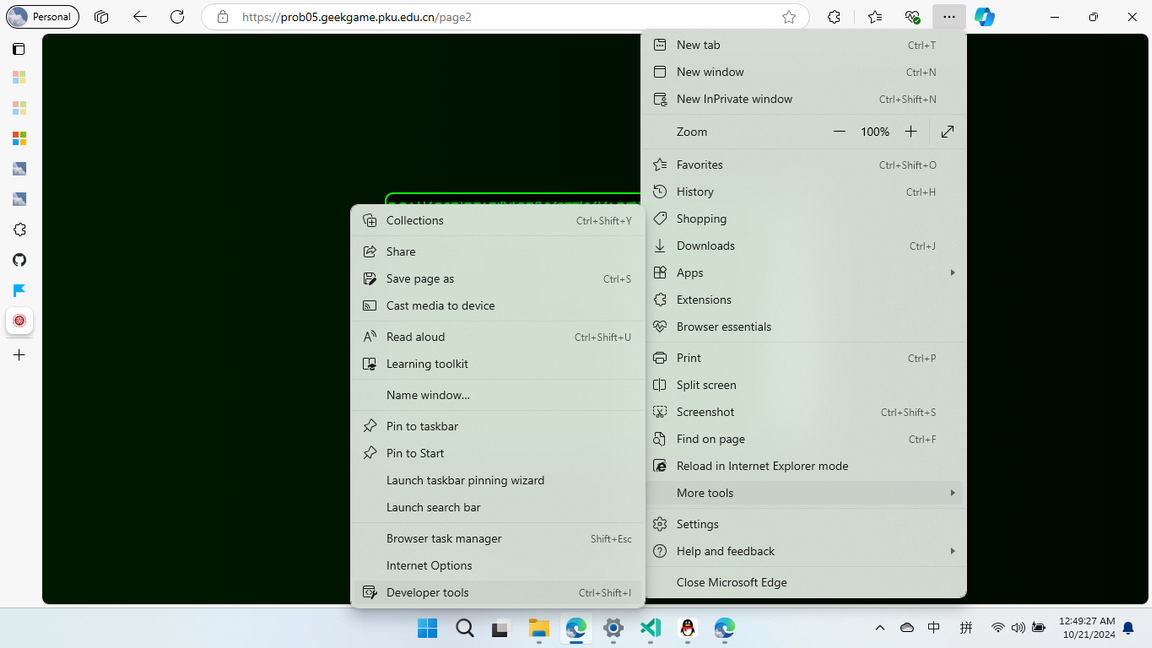Show hidden system tray icons
Image resolution: width=1152 pixels, height=648 pixels.
coord(879,627)
